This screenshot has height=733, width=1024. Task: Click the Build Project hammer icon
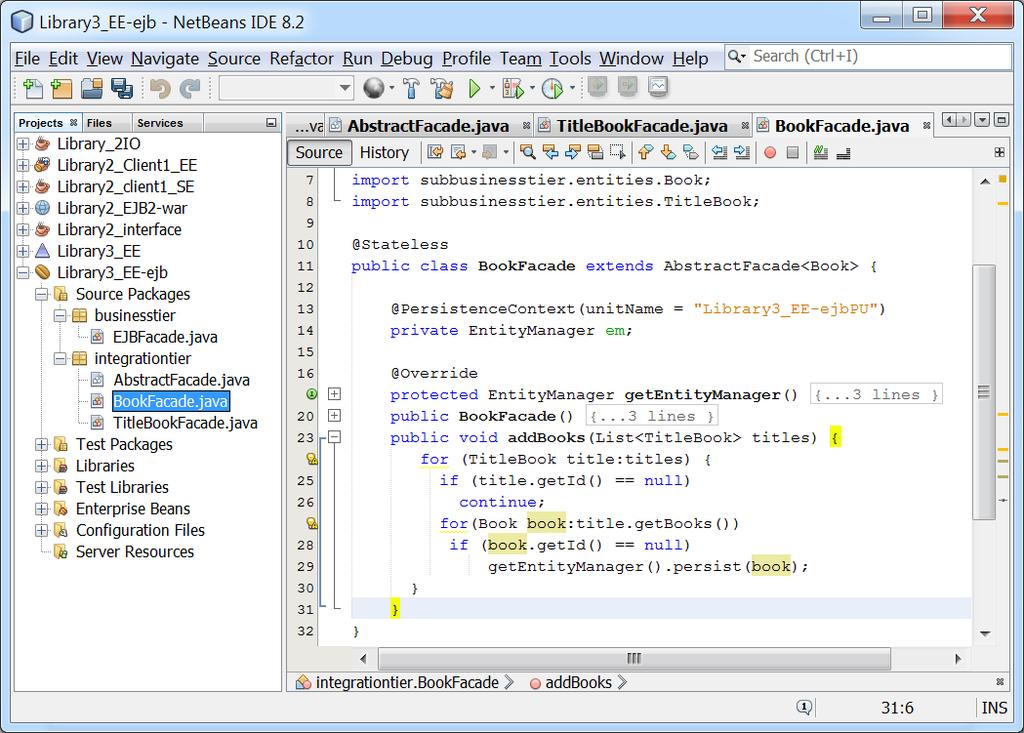point(411,88)
